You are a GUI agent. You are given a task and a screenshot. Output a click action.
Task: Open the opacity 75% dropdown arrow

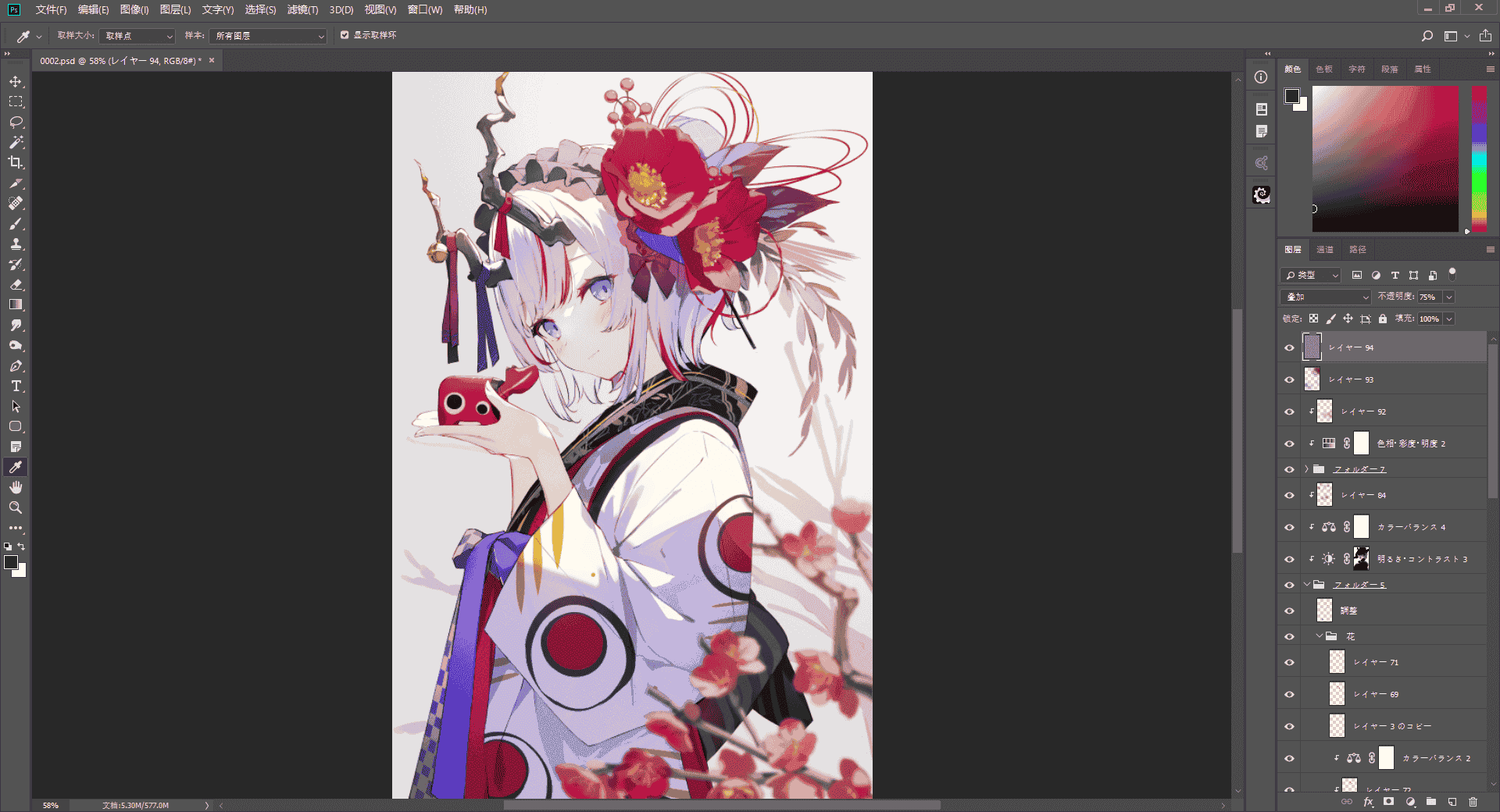1449,297
